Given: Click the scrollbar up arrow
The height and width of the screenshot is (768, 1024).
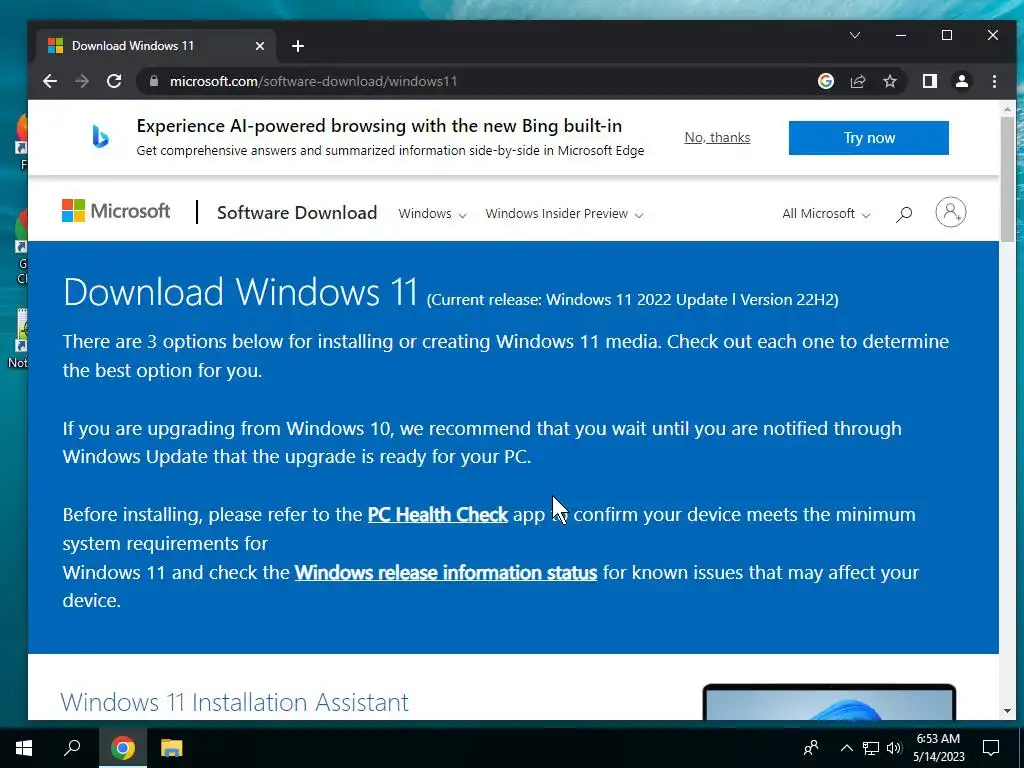Looking at the screenshot, I should pyautogui.click(x=1007, y=108).
